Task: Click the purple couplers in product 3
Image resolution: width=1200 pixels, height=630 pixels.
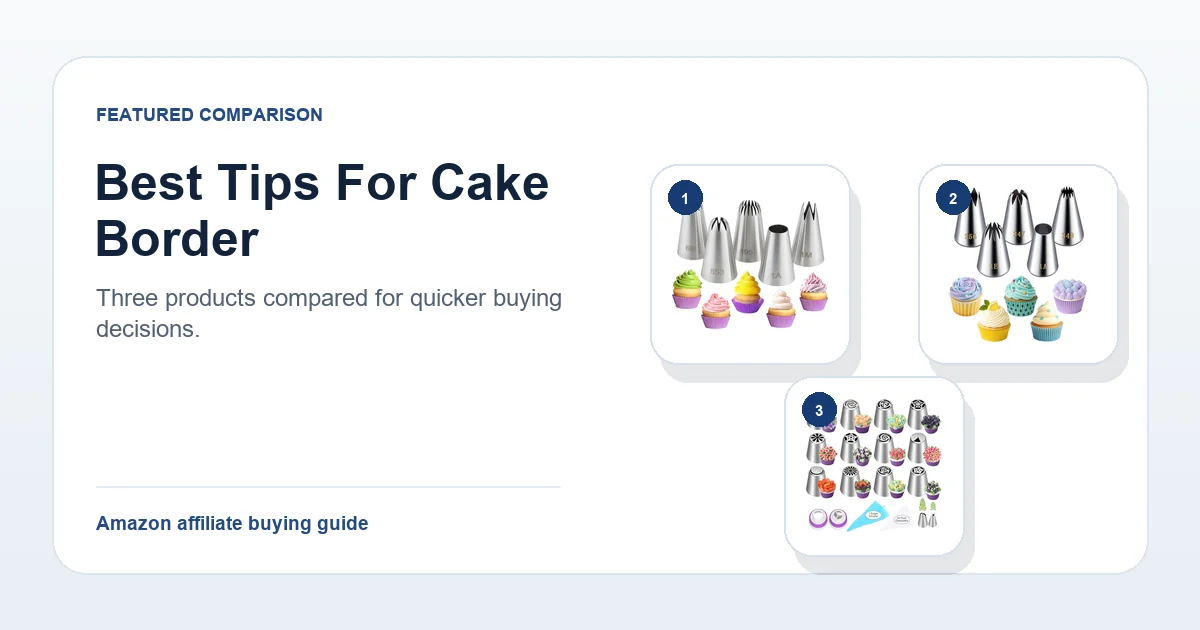Action: point(827,518)
